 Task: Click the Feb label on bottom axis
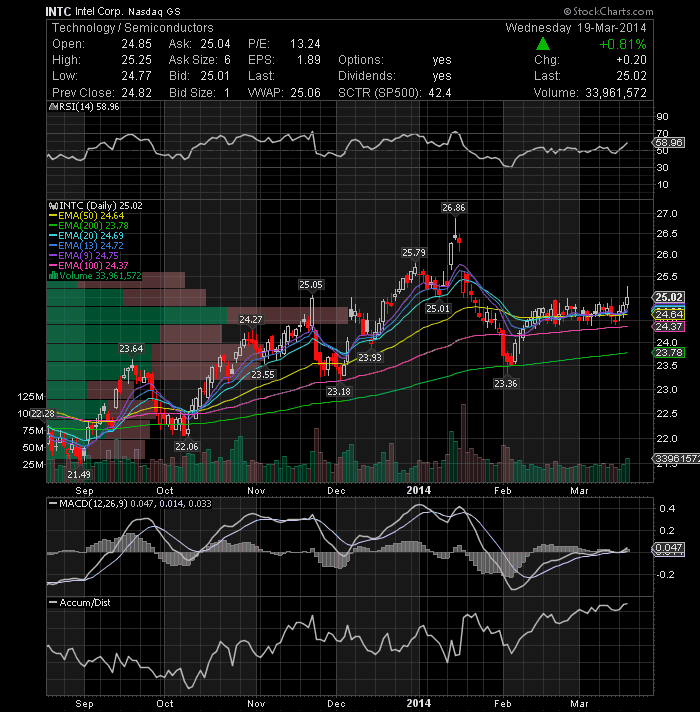pyautogui.click(x=503, y=703)
